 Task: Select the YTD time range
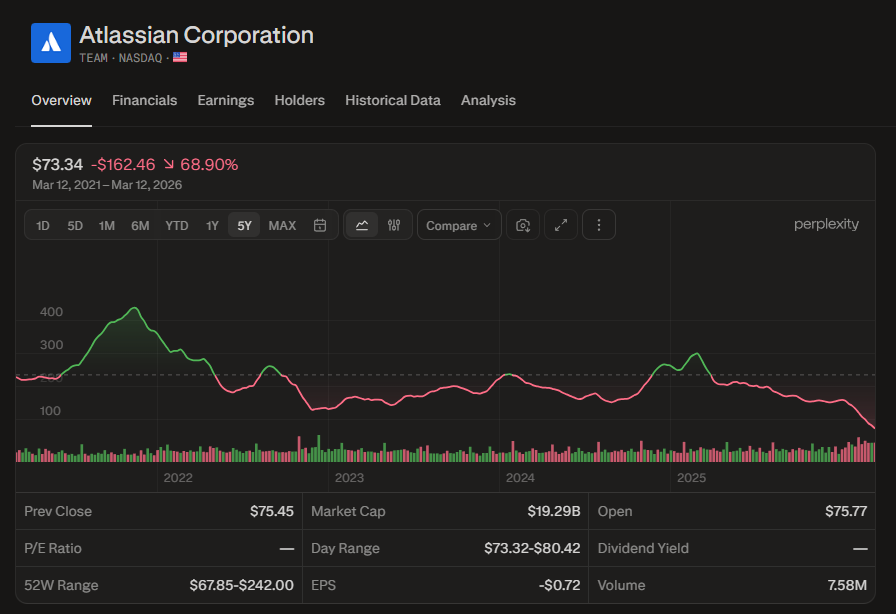coord(177,226)
